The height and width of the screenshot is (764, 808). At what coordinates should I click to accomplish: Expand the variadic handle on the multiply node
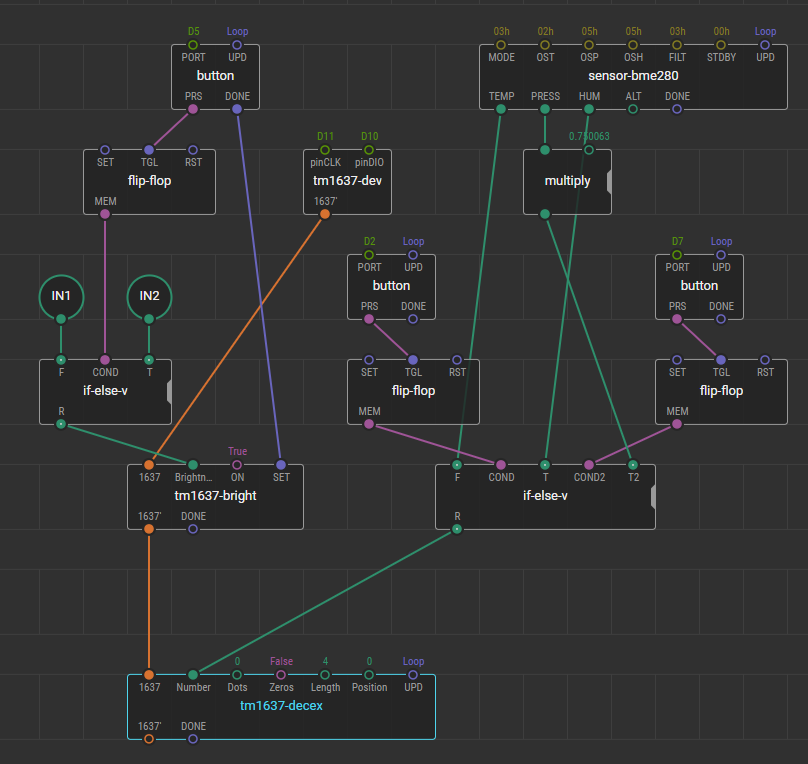point(609,182)
